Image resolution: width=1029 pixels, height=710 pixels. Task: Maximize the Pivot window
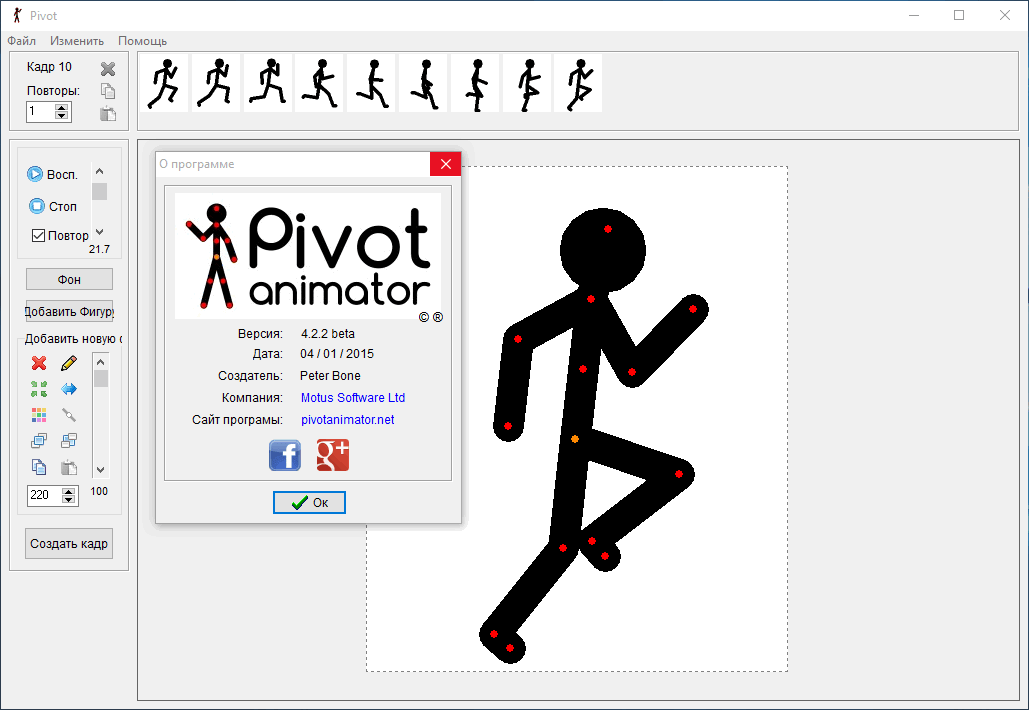tap(959, 15)
